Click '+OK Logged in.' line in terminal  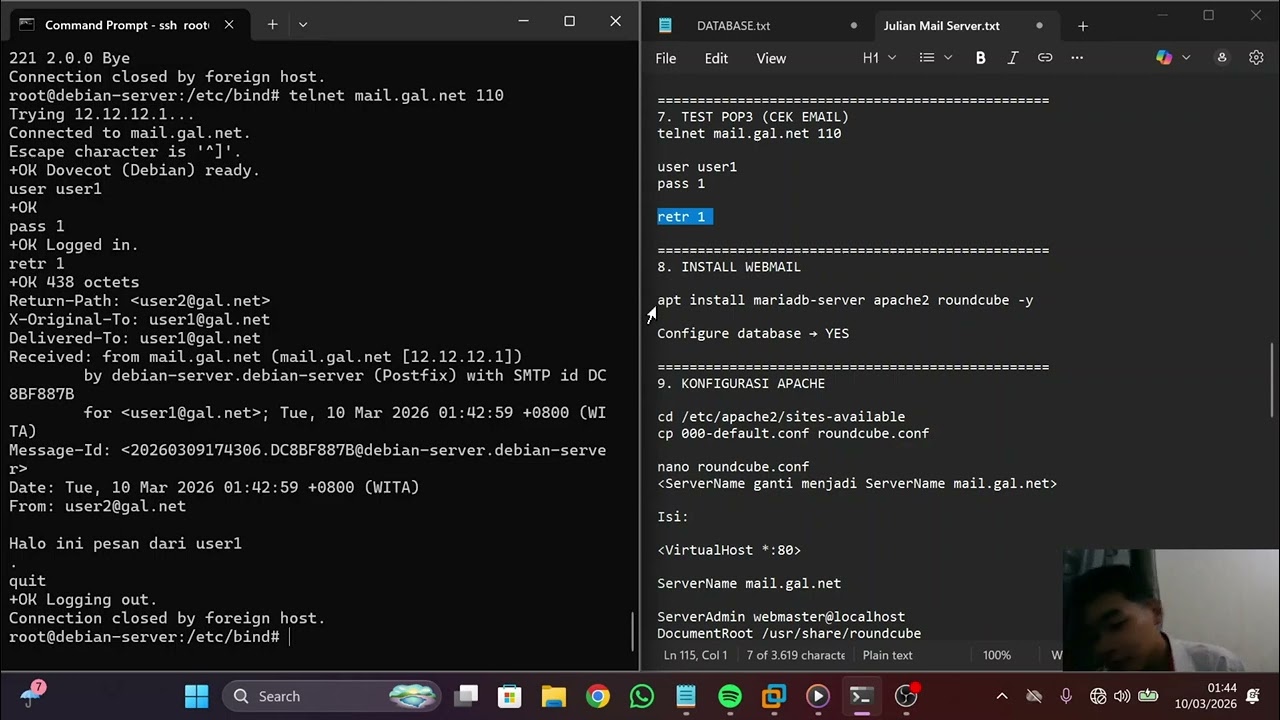[73, 245]
